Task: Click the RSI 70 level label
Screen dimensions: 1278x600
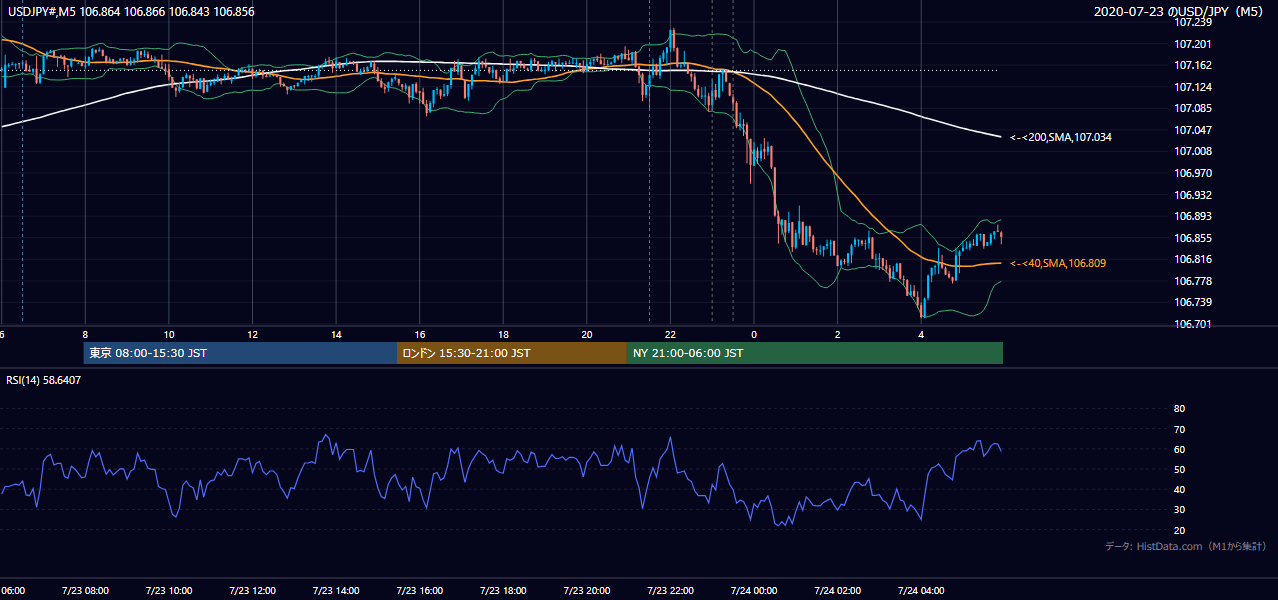Action: [x=1179, y=429]
